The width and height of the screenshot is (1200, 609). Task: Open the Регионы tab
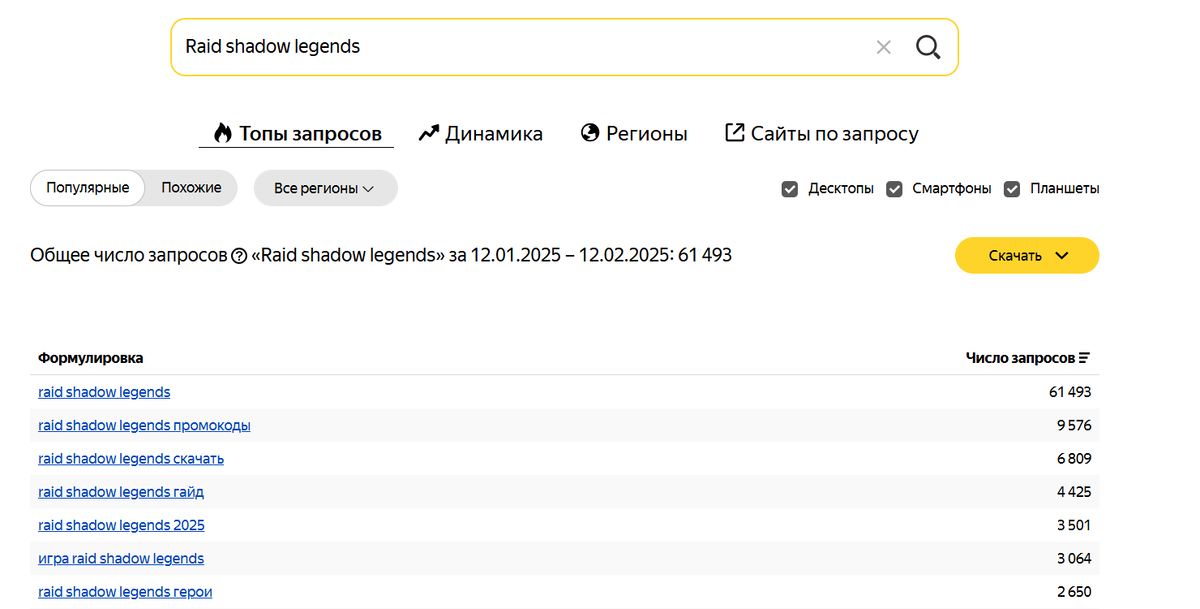click(634, 134)
